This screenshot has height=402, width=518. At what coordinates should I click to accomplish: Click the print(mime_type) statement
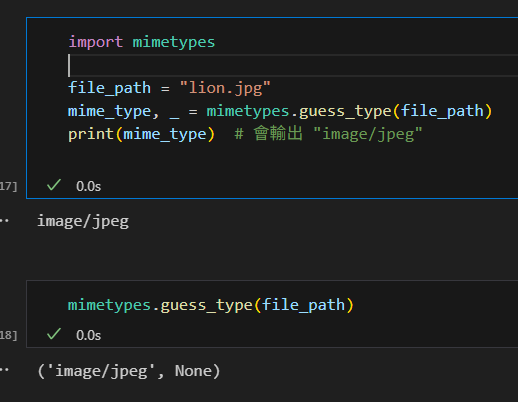pos(141,134)
